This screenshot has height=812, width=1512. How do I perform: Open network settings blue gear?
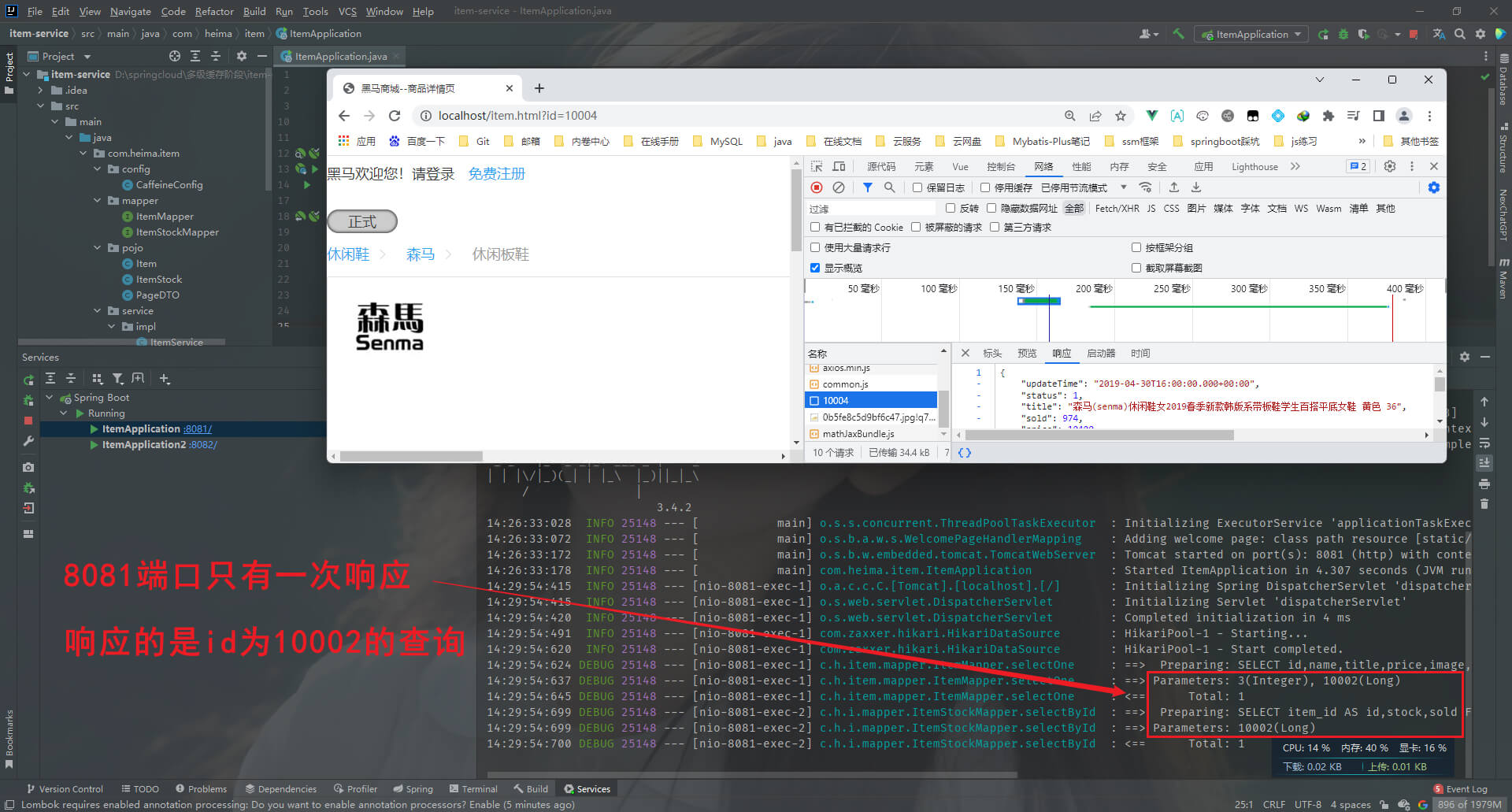tap(1434, 187)
